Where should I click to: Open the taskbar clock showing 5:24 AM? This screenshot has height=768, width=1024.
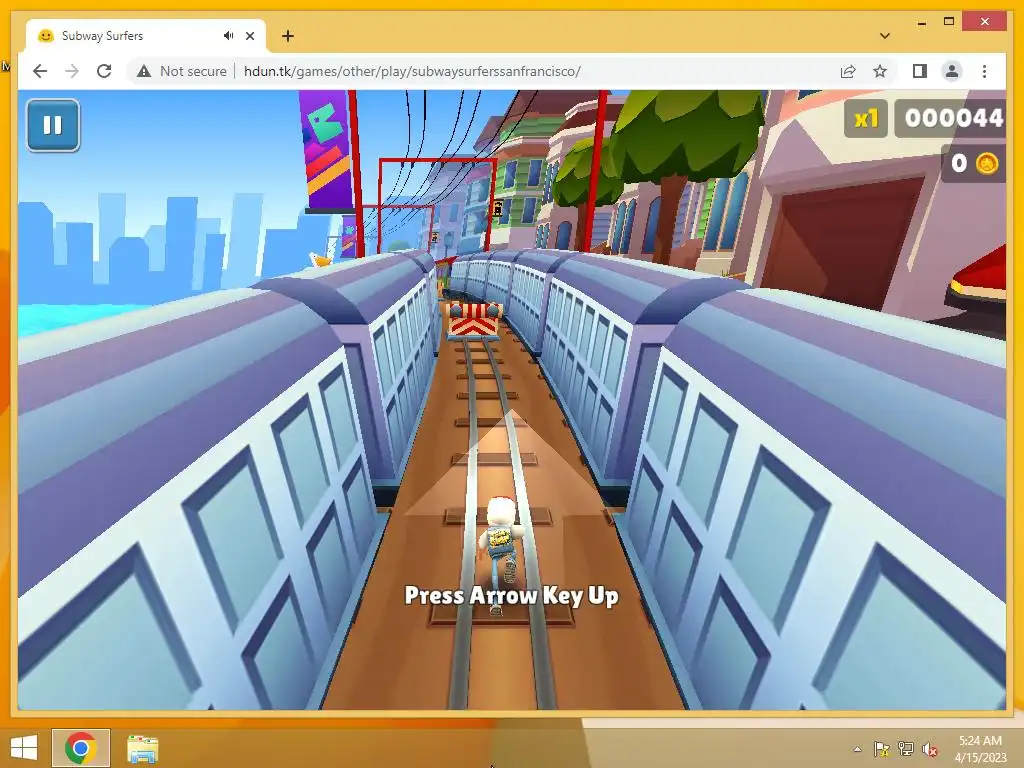click(x=980, y=748)
